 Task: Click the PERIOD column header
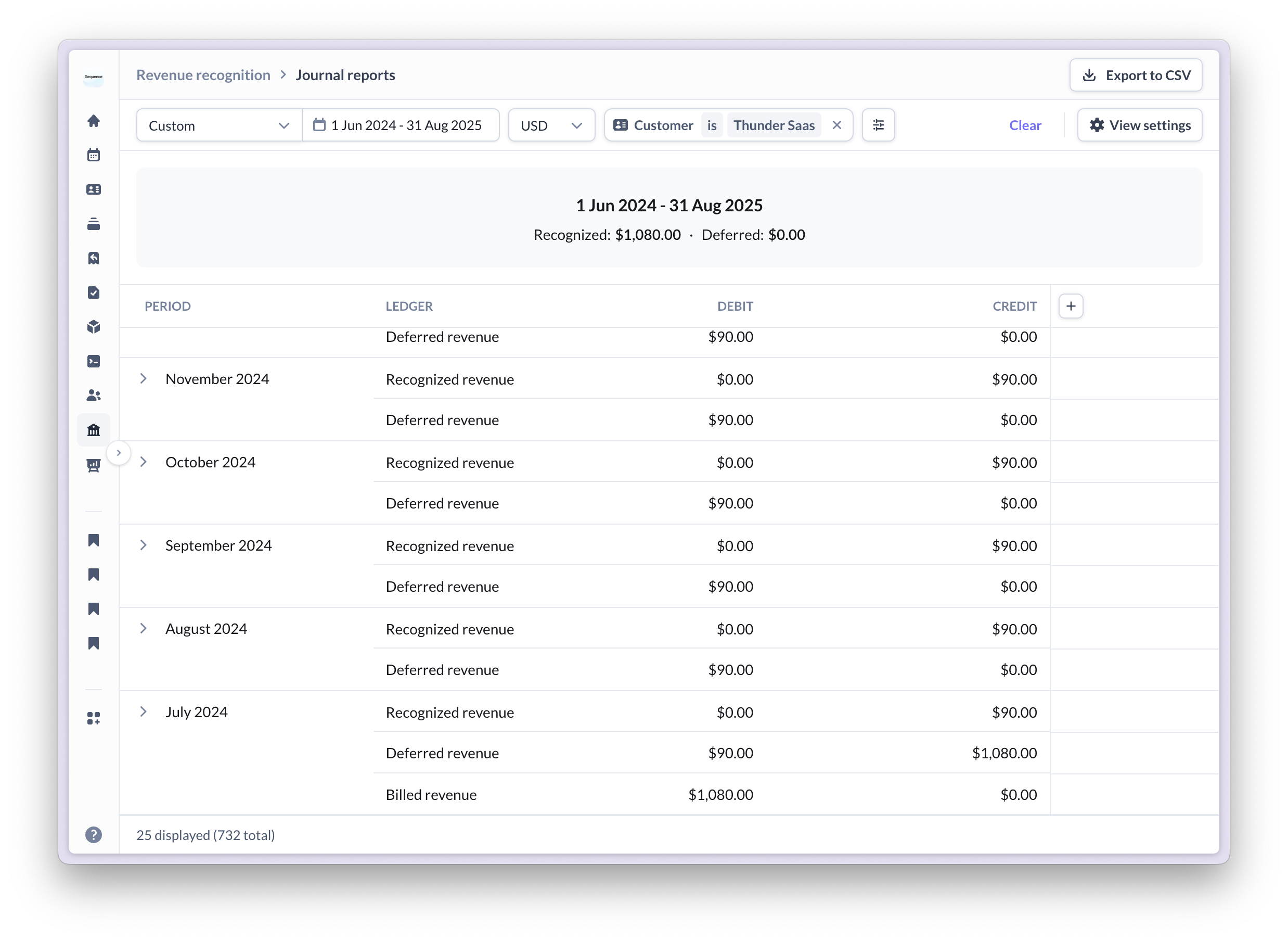click(168, 306)
